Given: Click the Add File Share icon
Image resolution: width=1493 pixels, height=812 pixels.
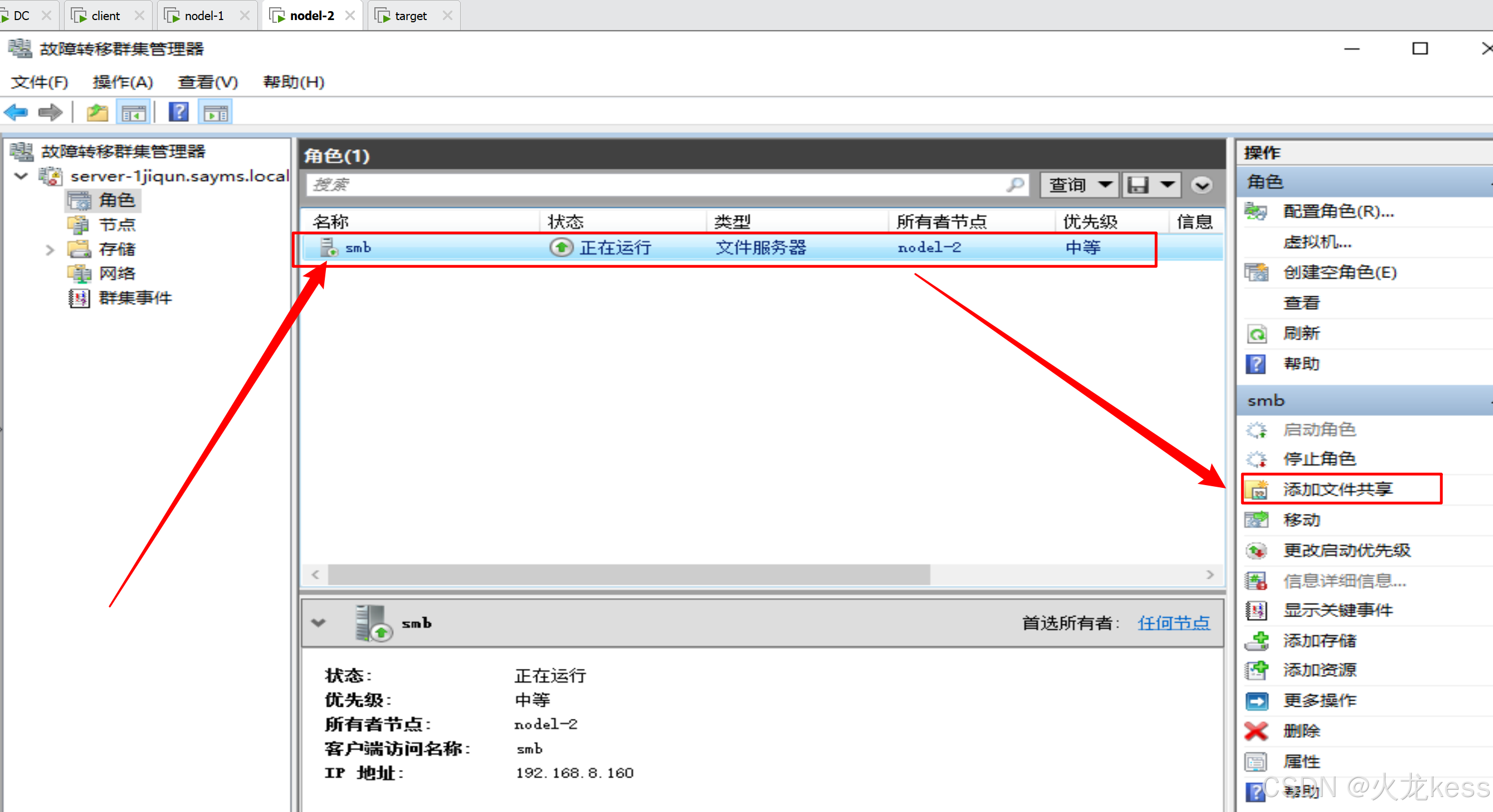Looking at the screenshot, I should tap(1257, 490).
